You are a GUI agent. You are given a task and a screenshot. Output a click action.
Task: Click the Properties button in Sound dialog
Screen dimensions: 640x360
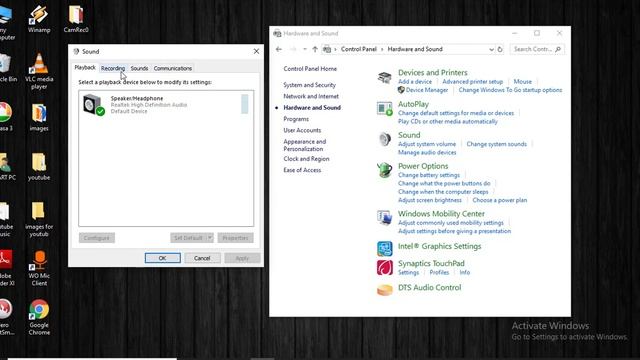click(236, 238)
